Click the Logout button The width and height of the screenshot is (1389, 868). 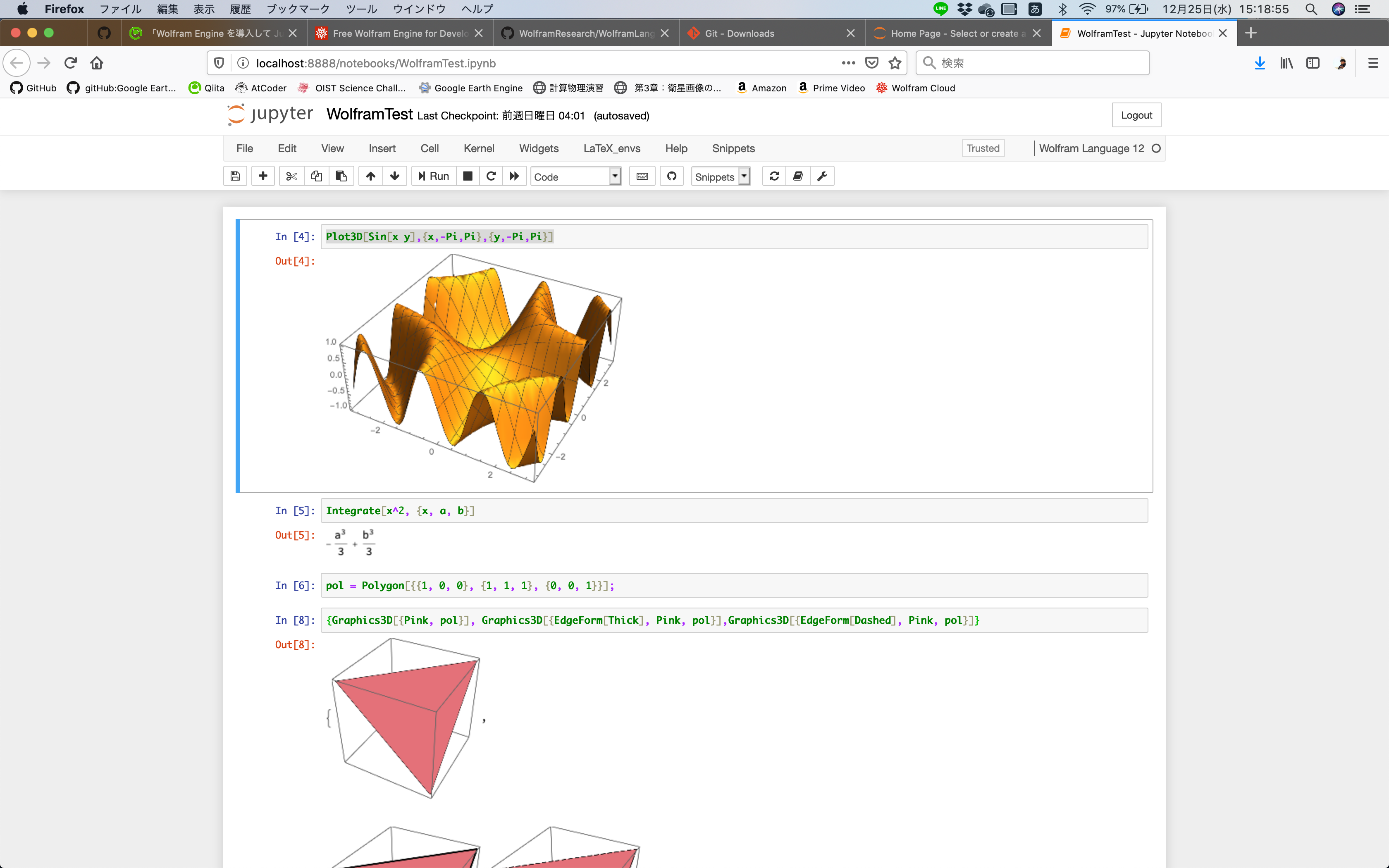pos(1136,115)
